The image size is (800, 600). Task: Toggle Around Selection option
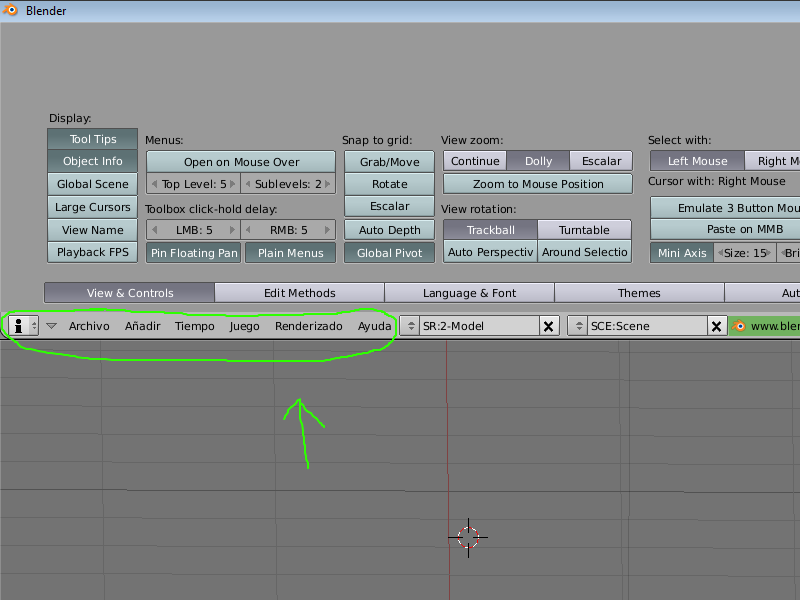[x=585, y=252]
